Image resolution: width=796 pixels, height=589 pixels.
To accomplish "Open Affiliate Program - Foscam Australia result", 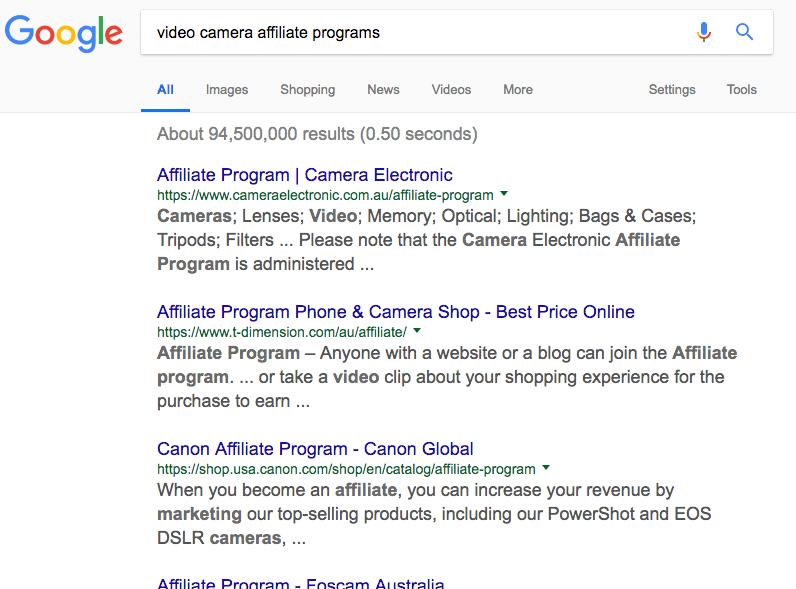I will 301,583.
